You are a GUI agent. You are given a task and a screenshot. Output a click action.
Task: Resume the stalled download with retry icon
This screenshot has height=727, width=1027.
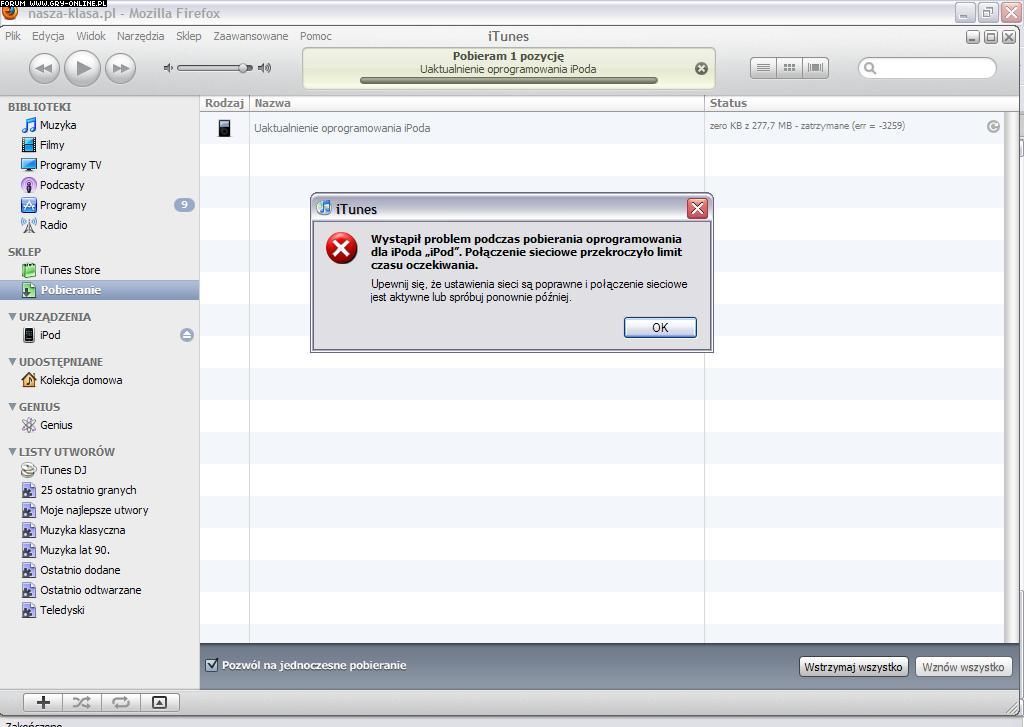pos(993,126)
